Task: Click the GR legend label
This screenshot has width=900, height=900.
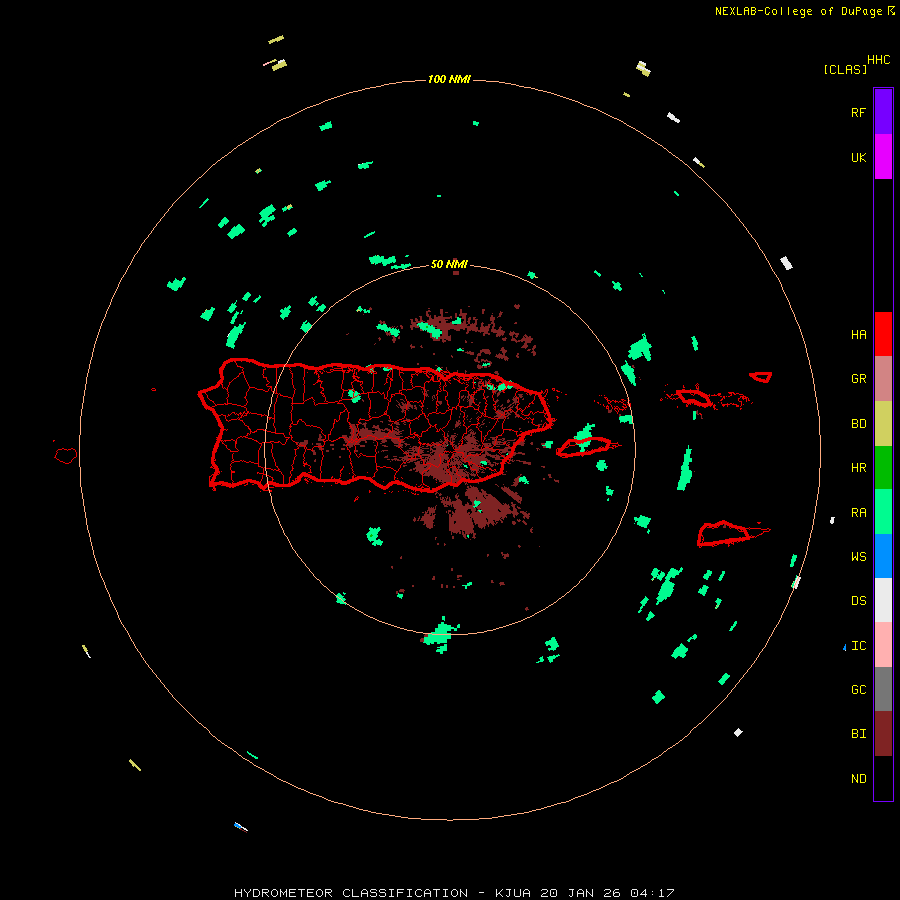Action: tap(858, 379)
